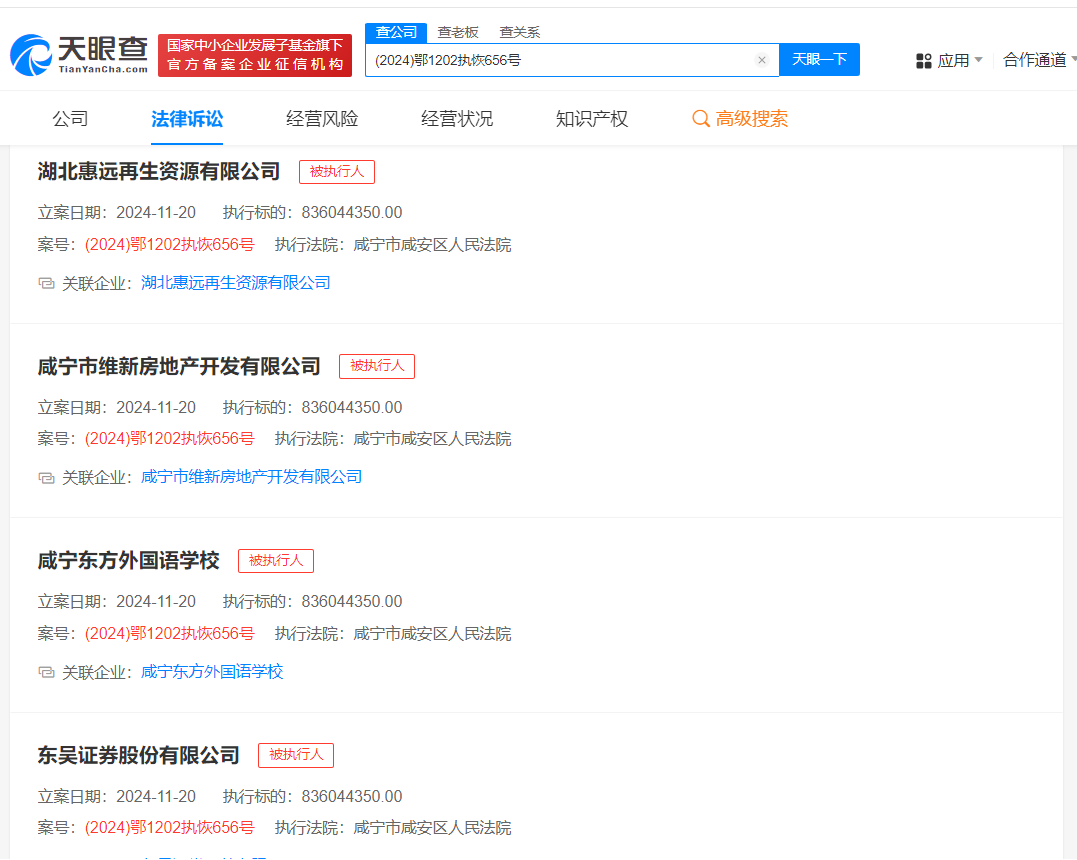Open 东吴证券股份有限公司 result title

tap(139, 755)
